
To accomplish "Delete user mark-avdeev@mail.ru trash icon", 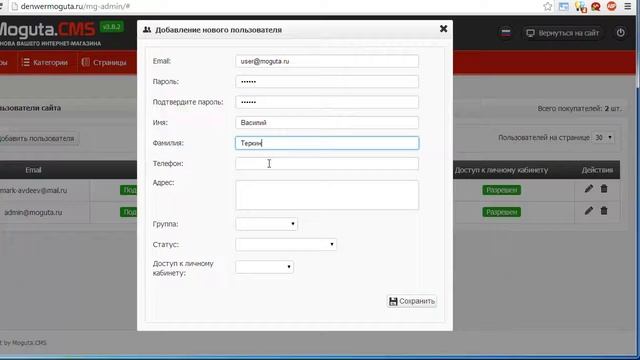I will click(604, 189).
